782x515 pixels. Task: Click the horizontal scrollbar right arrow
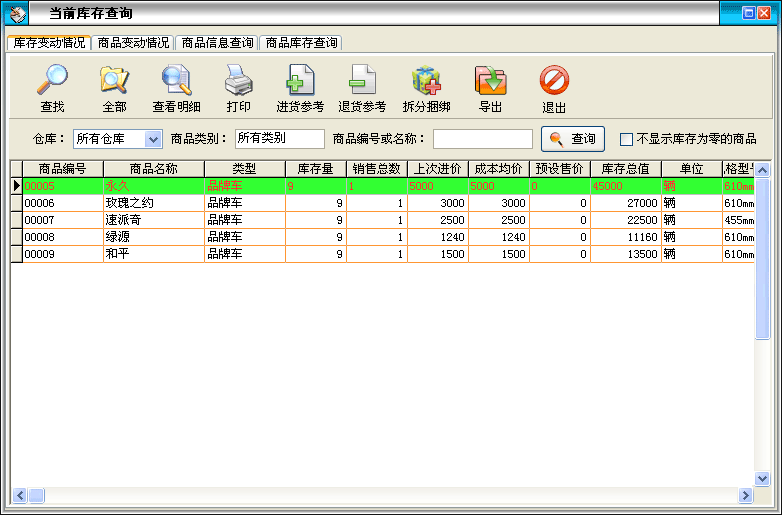[x=745, y=495]
